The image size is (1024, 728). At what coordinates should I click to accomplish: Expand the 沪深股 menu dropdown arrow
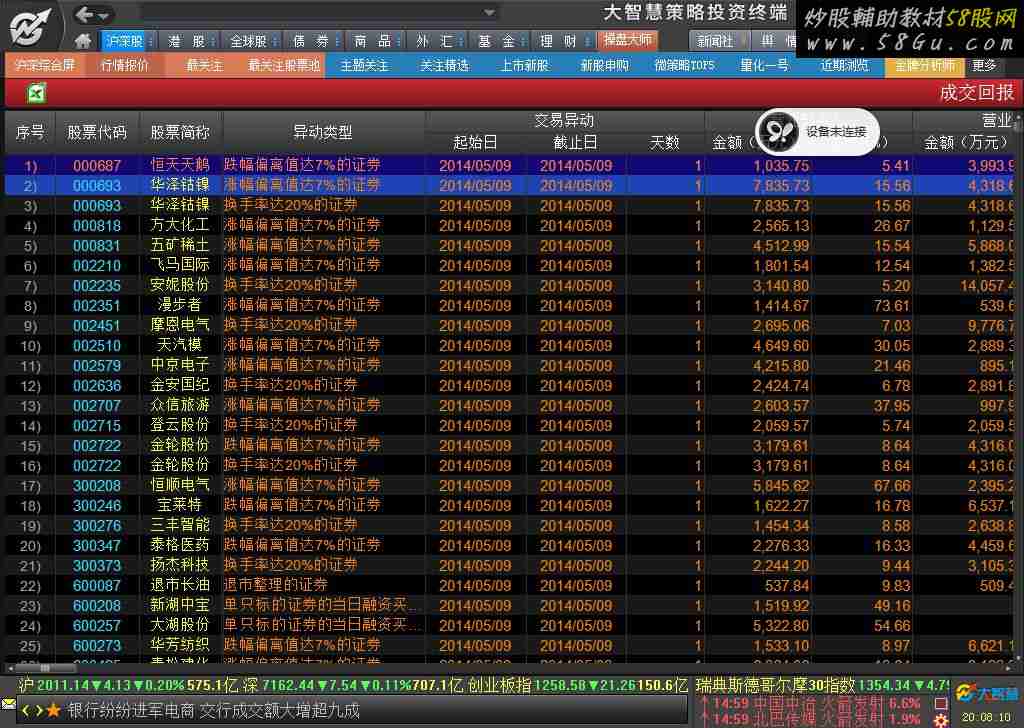150,42
